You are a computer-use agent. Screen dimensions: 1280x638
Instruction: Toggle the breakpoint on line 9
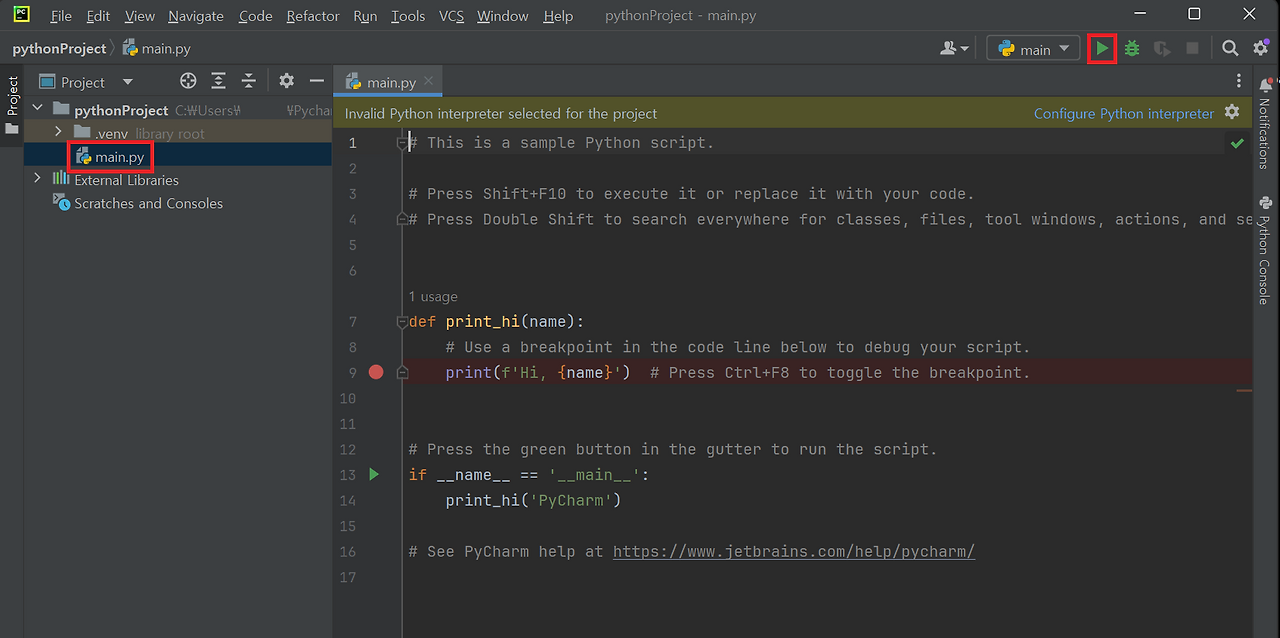pos(375,371)
